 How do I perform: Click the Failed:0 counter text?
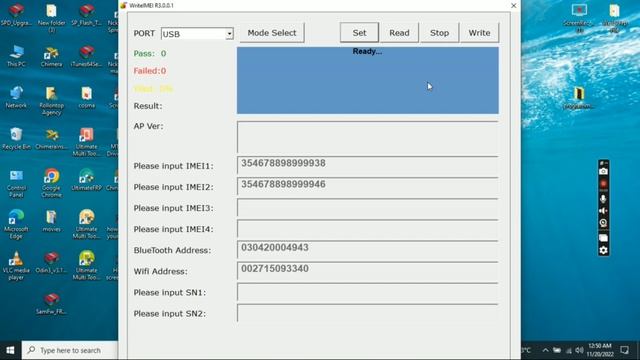[x=150, y=71]
